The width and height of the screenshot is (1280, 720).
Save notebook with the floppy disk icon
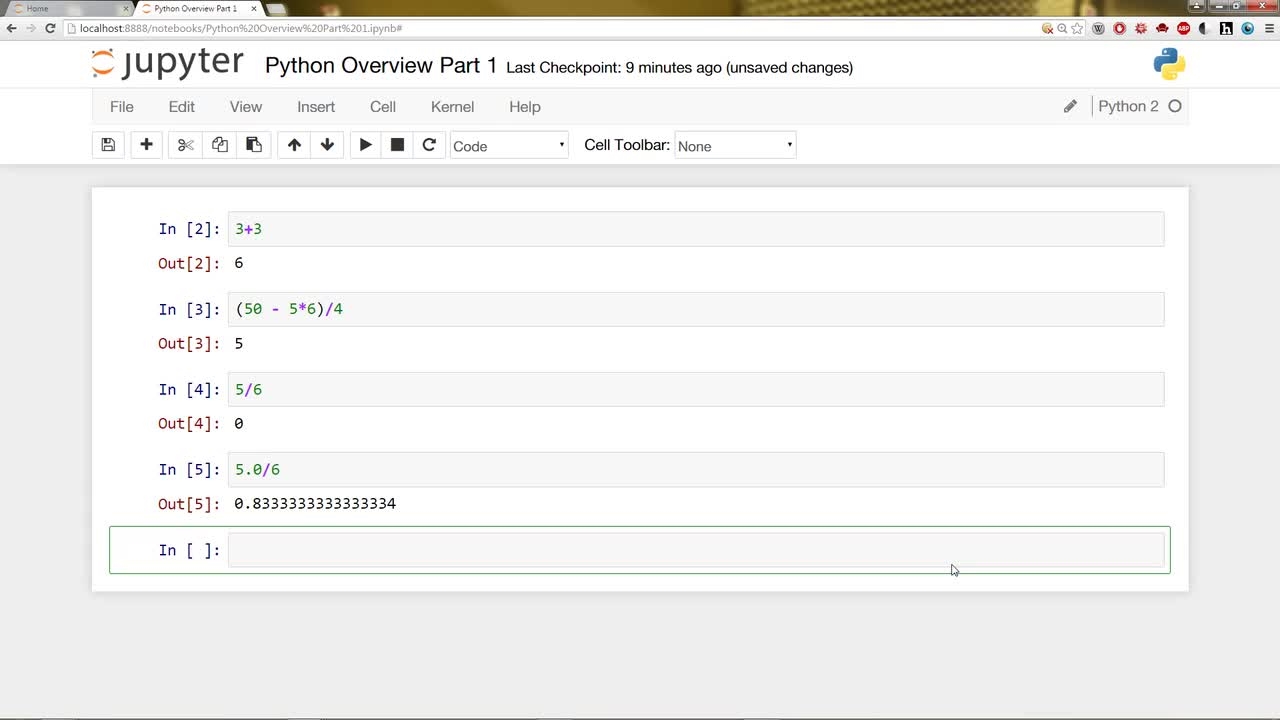[x=108, y=145]
